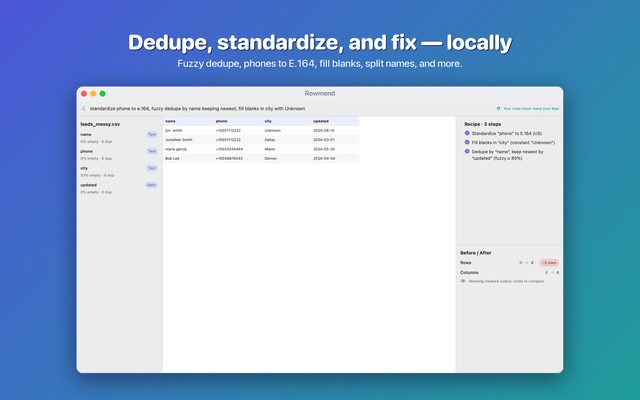Select the city field in the sidebar
The width and height of the screenshot is (640, 400).
pos(119,171)
